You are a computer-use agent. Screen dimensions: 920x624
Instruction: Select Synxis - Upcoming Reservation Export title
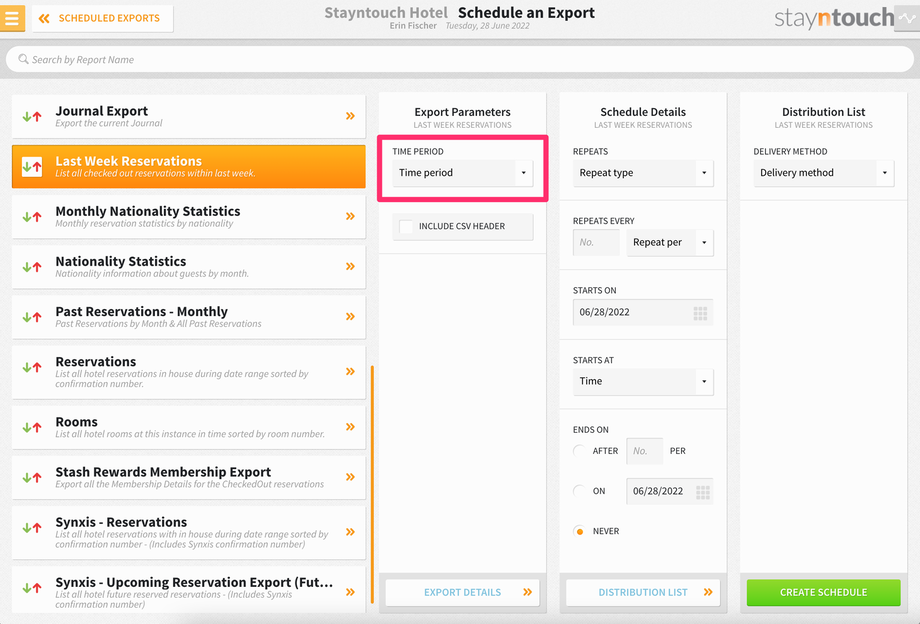click(194, 582)
